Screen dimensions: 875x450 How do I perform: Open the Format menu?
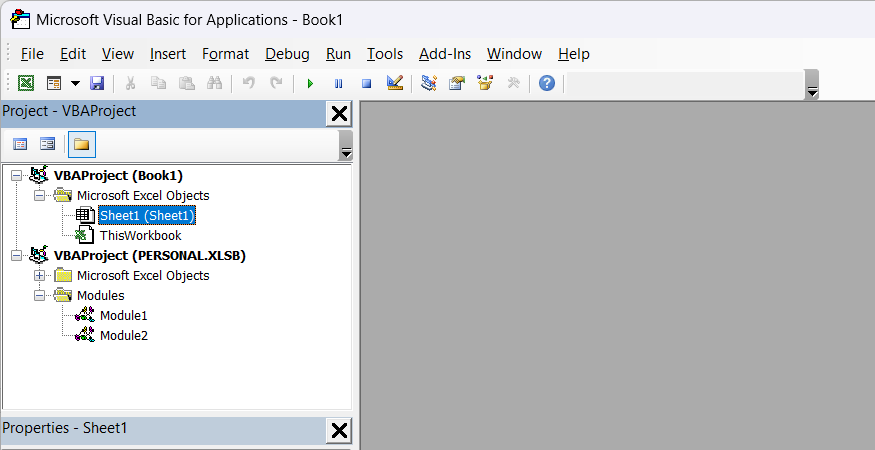coord(225,54)
